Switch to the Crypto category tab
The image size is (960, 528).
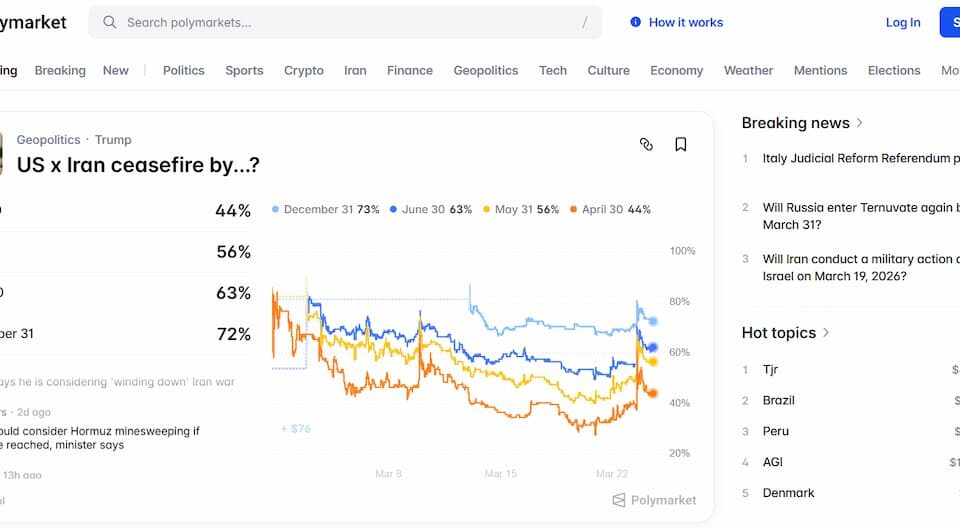point(304,70)
